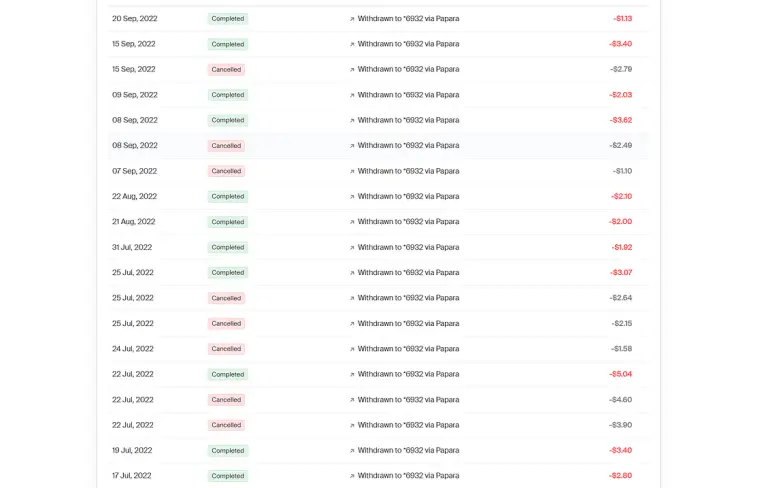This screenshot has width=762, height=488.
Task: Select the amount -$2.79
Action: point(621,69)
